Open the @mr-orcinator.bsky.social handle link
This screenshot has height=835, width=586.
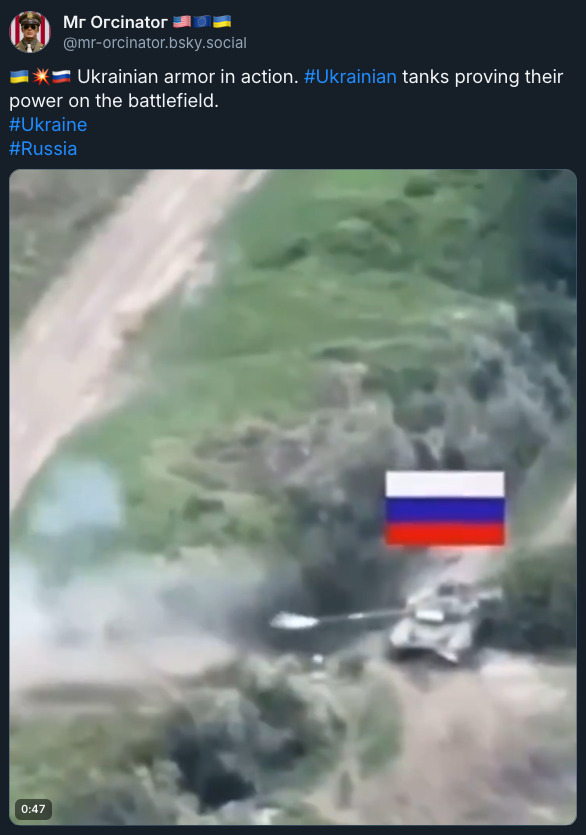(154, 43)
